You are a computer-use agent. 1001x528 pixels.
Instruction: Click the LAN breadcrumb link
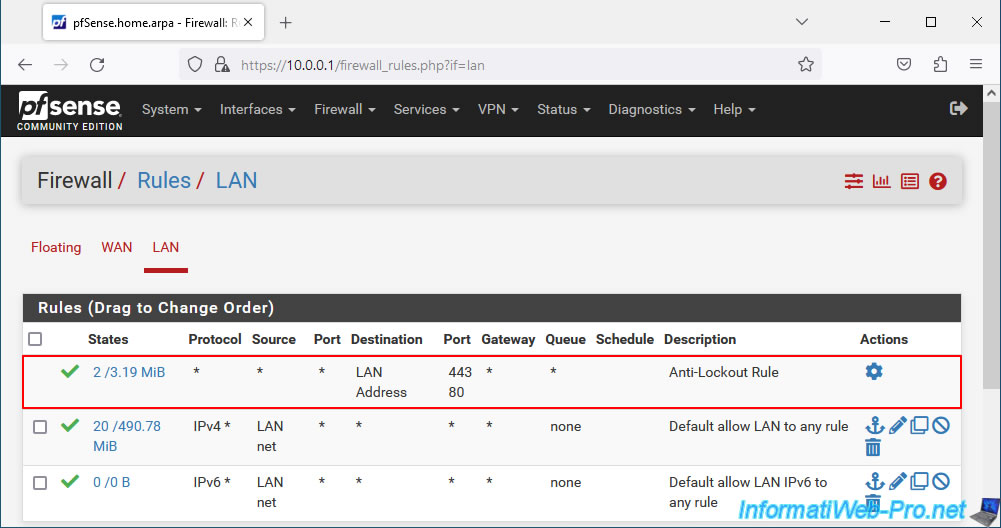236,181
